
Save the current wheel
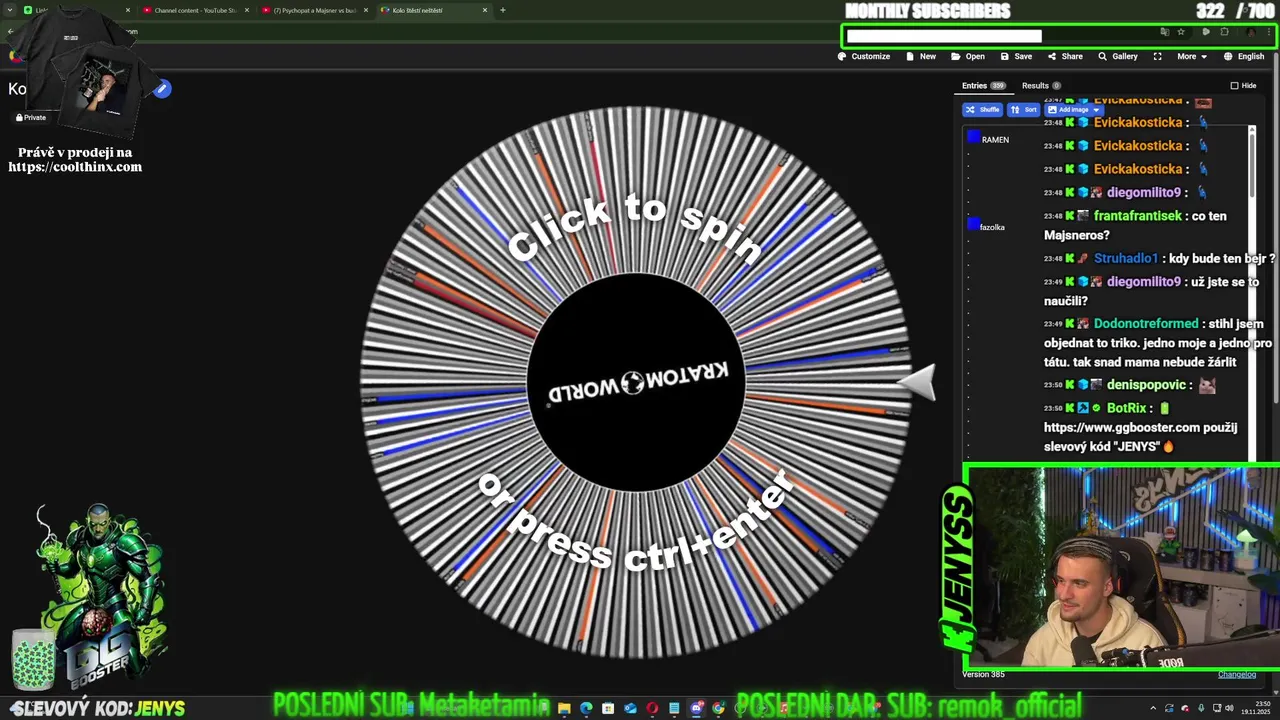(x=1016, y=56)
